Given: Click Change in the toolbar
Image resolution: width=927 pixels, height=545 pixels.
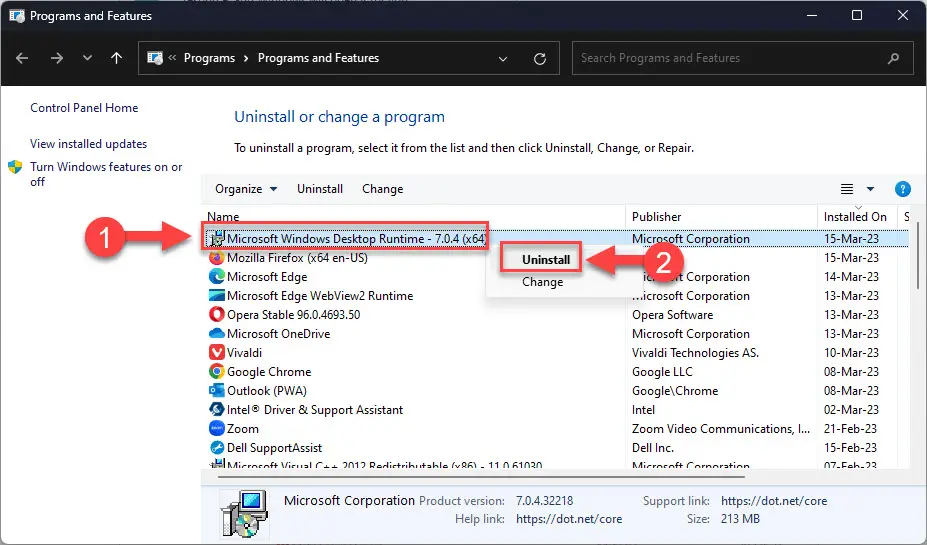Looking at the screenshot, I should [383, 189].
